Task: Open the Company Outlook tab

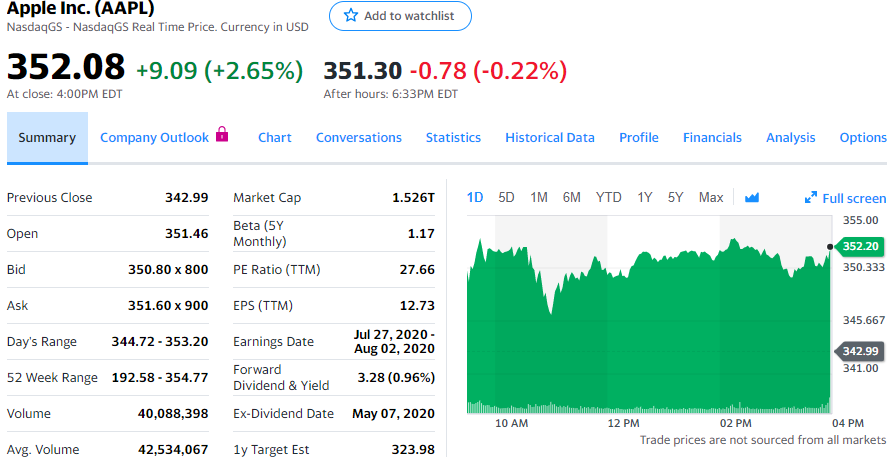Action: [154, 137]
